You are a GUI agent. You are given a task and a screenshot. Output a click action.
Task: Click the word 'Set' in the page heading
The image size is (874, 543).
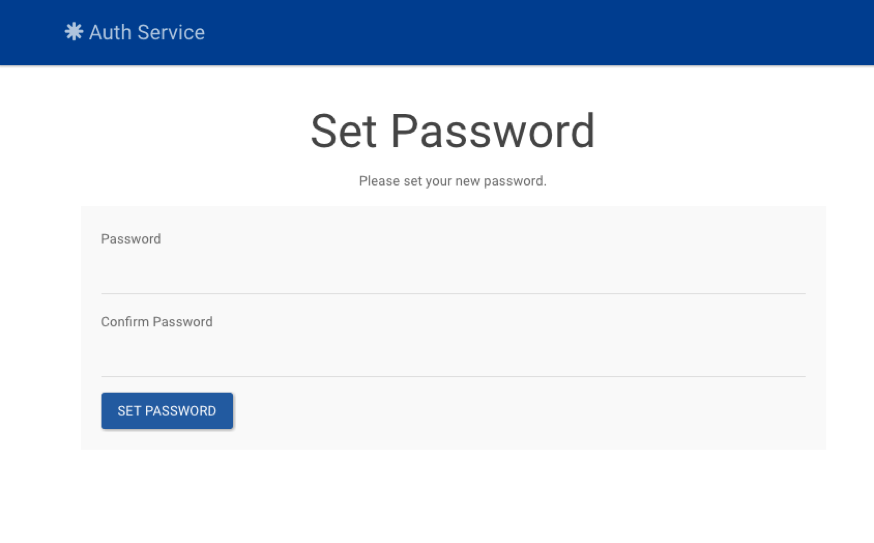click(344, 131)
